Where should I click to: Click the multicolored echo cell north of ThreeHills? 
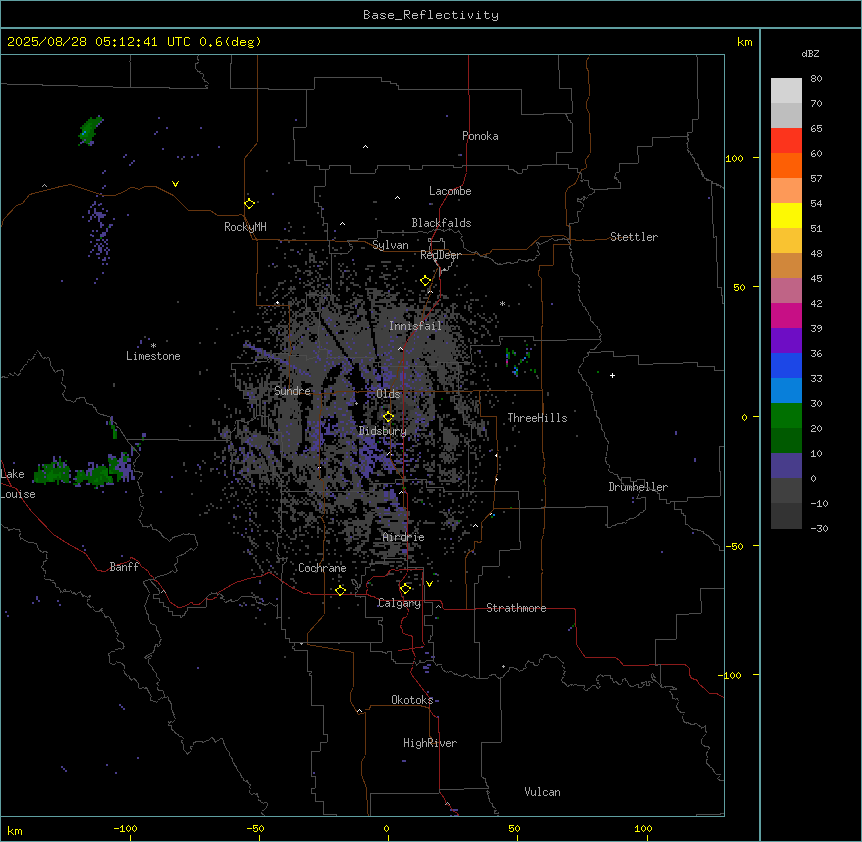(x=519, y=361)
